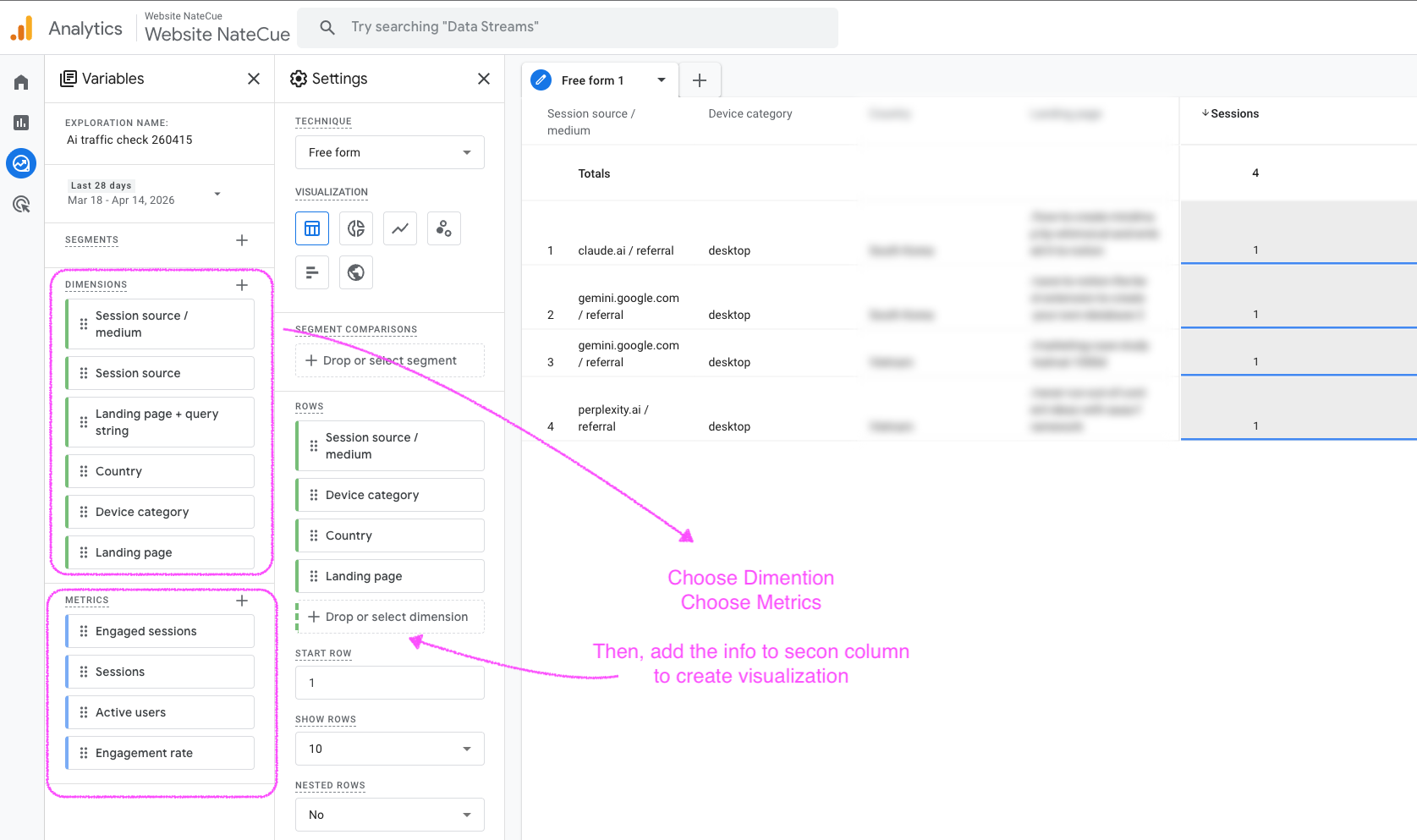The image size is (1417, 840).
Task: Select the line chart visualization icon
Action: pos(400,228)
